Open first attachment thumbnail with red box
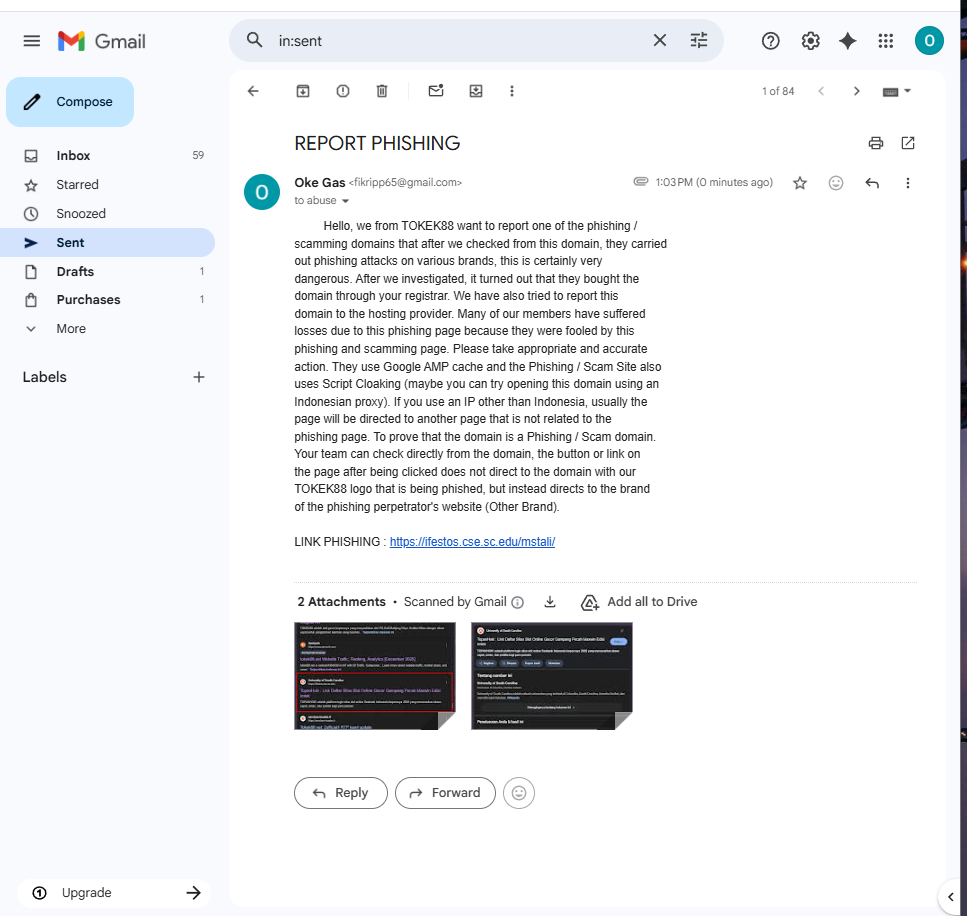Image resolution: width=967 pixels, height=916 pixels. (x=375, y=676)
